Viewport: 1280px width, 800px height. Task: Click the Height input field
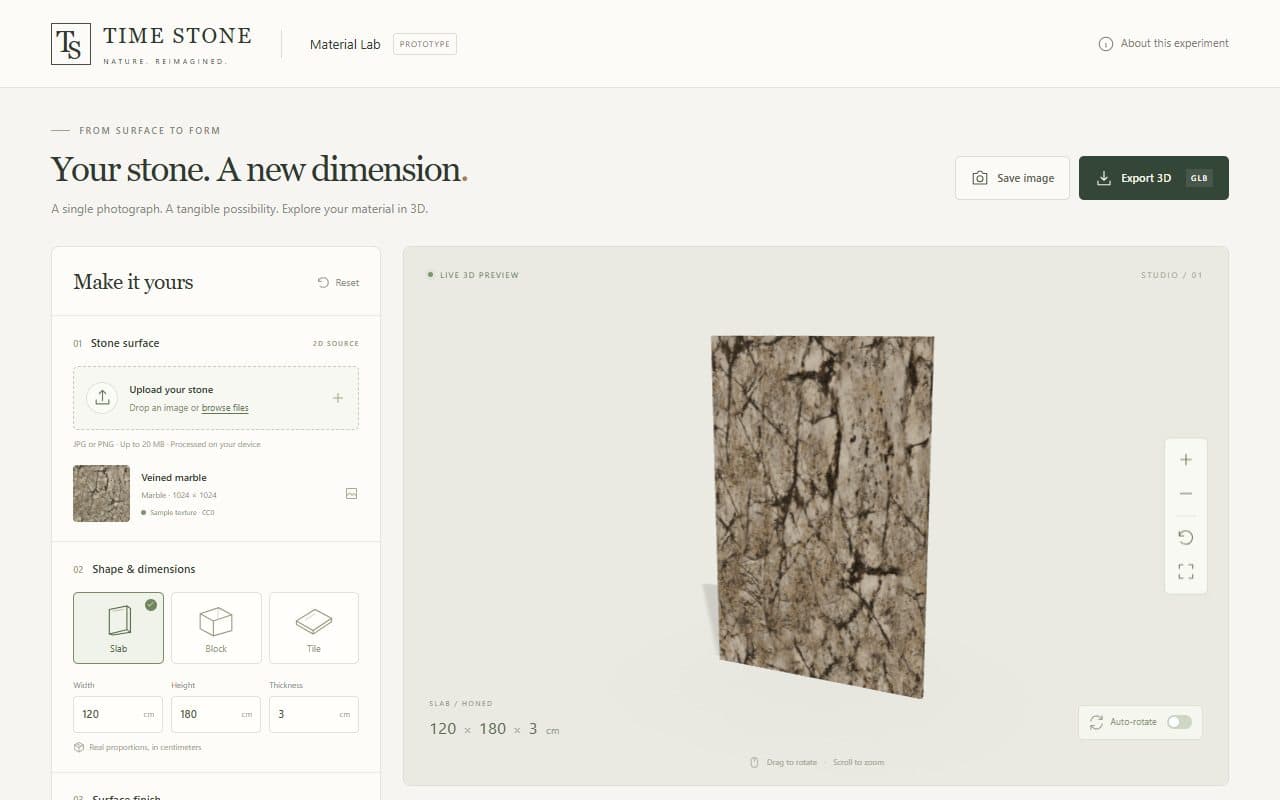pyautogui.click(x=216, y=715)
